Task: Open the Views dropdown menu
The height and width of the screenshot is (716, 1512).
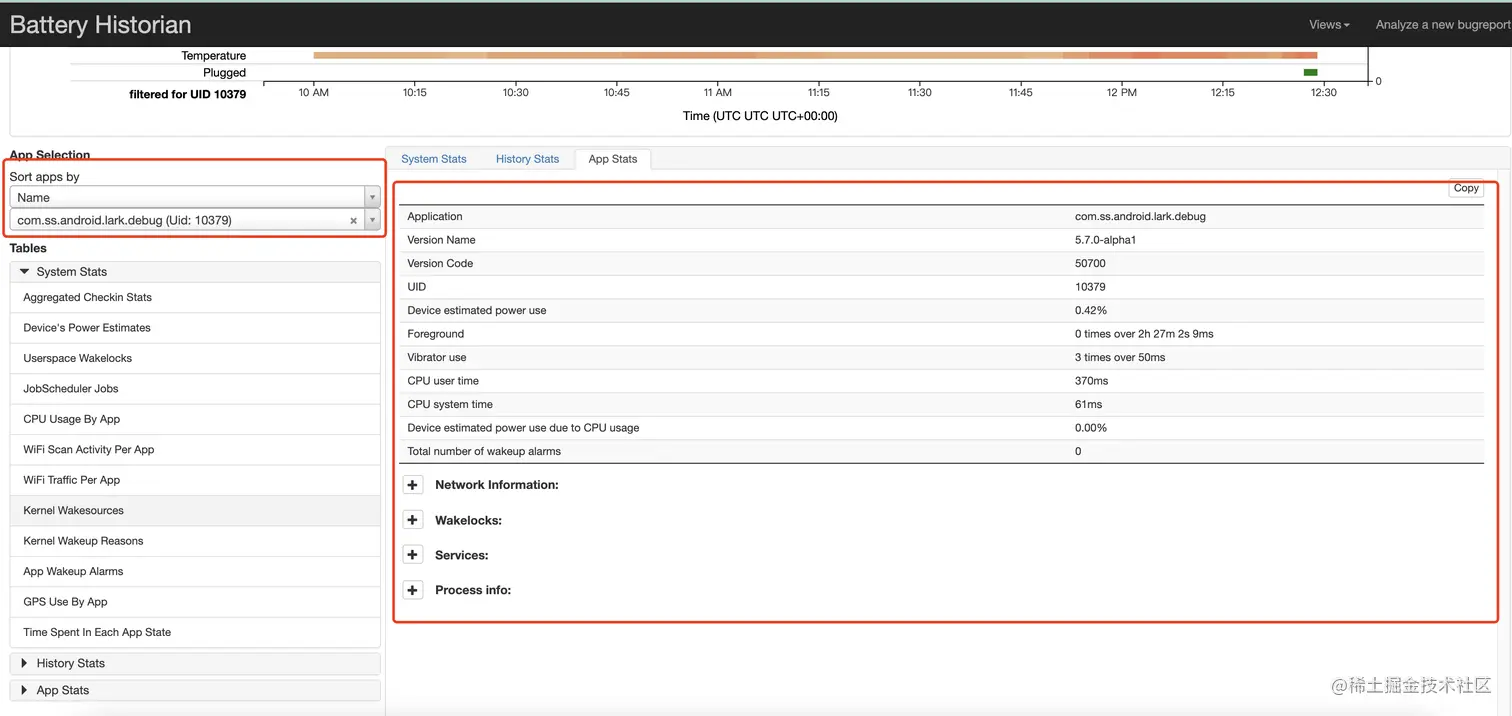Action: coord(1329,25)
